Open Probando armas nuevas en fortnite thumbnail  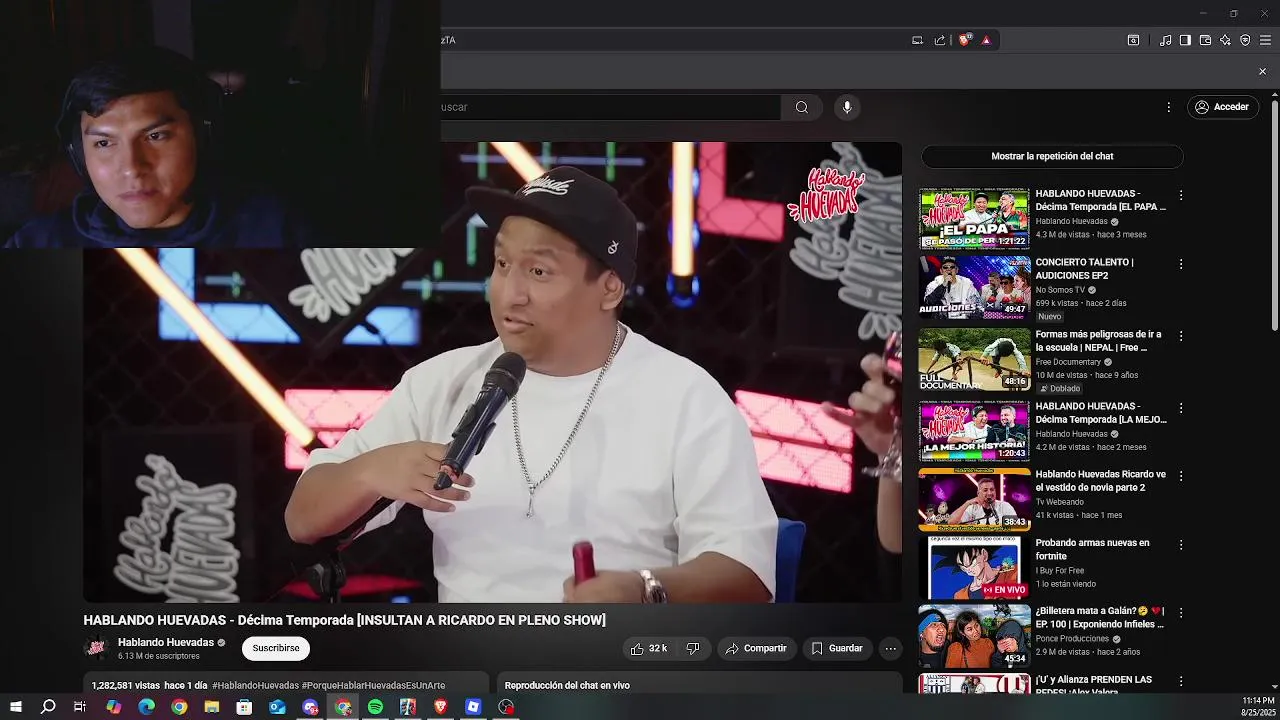pyautogui.click(x=974, y=567)
